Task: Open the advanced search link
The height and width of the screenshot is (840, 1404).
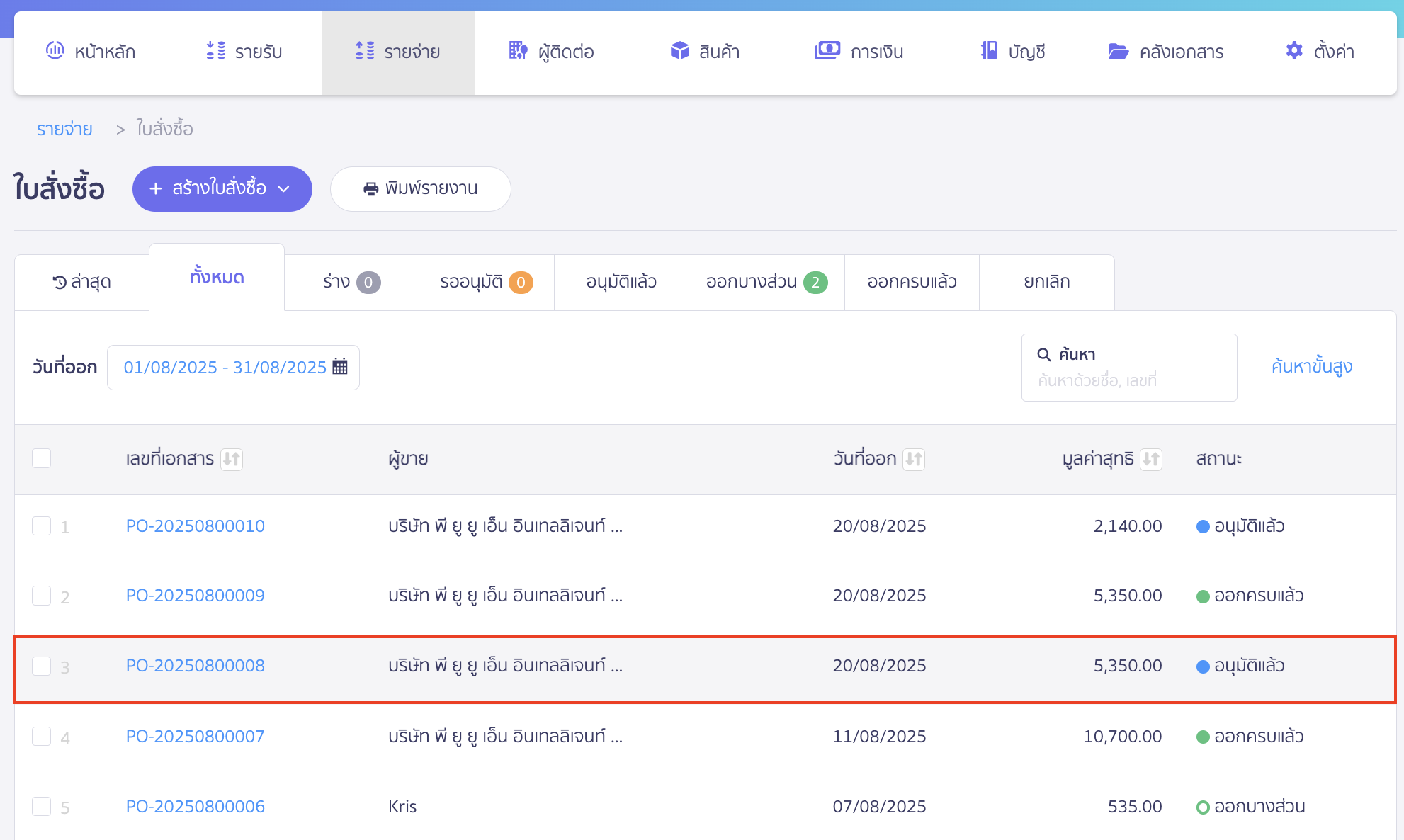Action: click(1311, 366)
